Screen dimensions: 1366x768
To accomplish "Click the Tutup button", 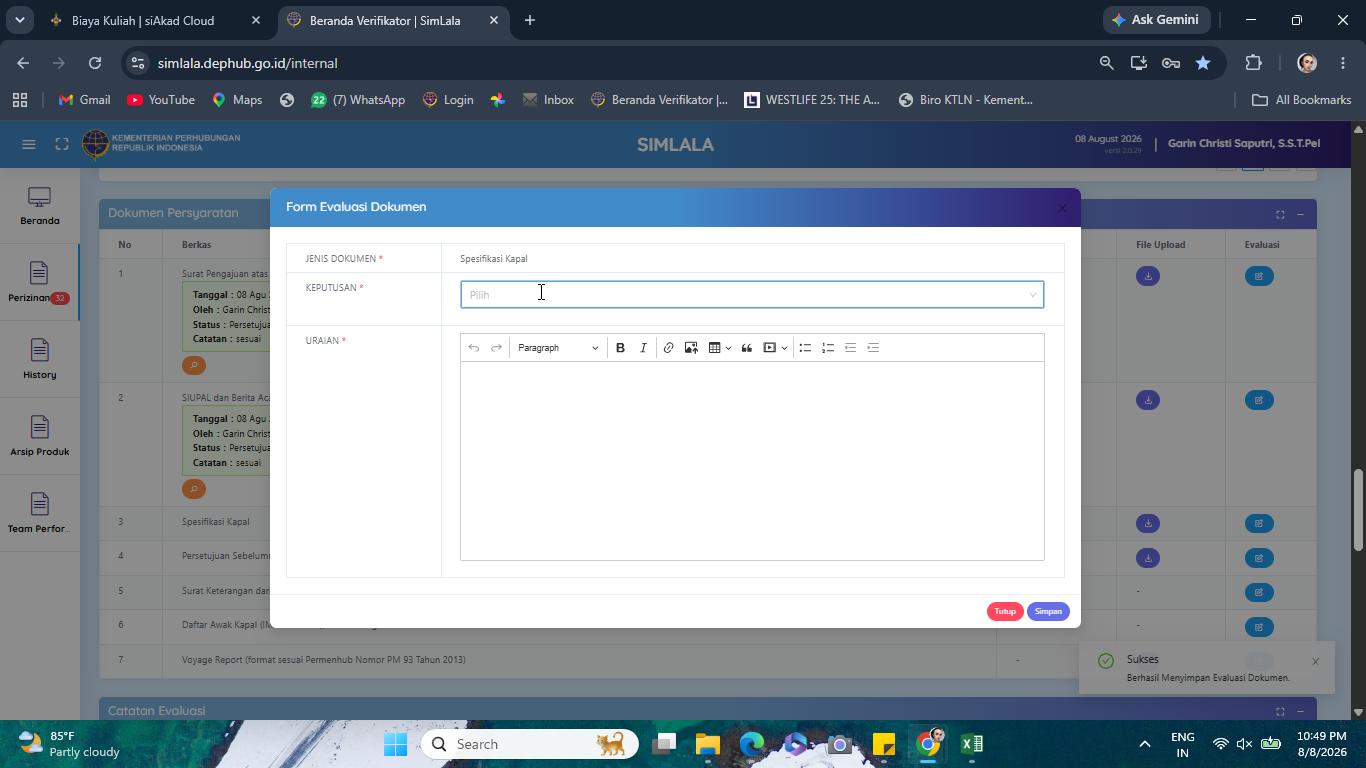I will coord(1005,611).
